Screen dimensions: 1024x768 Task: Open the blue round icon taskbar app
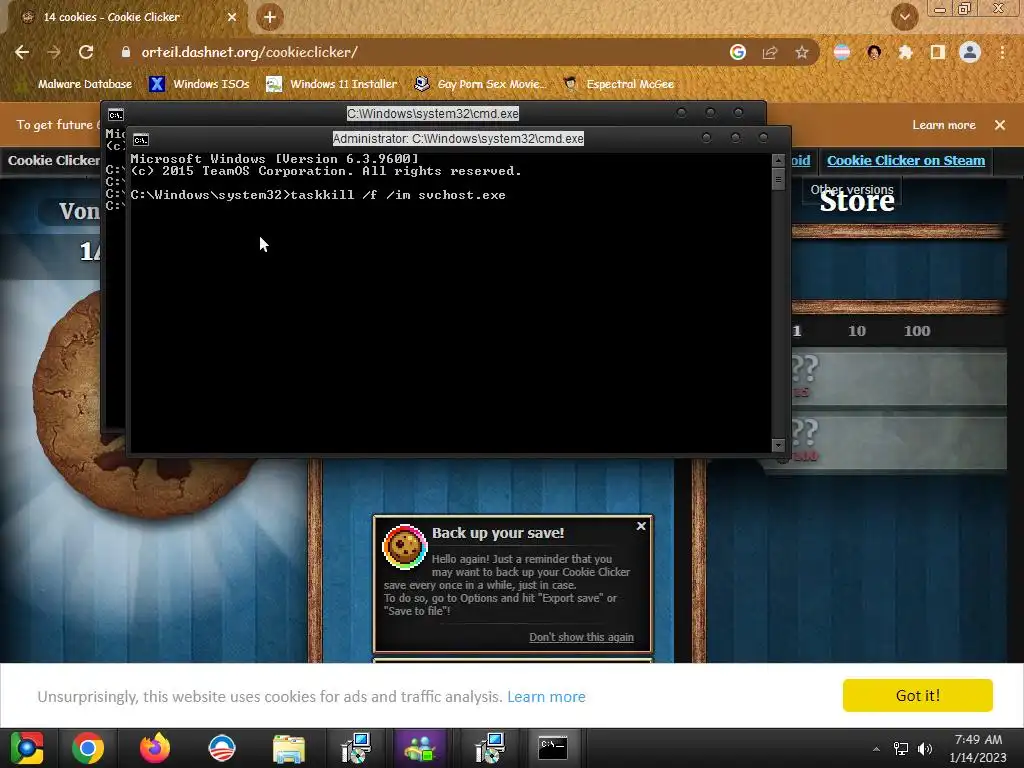tap(221, 748)
